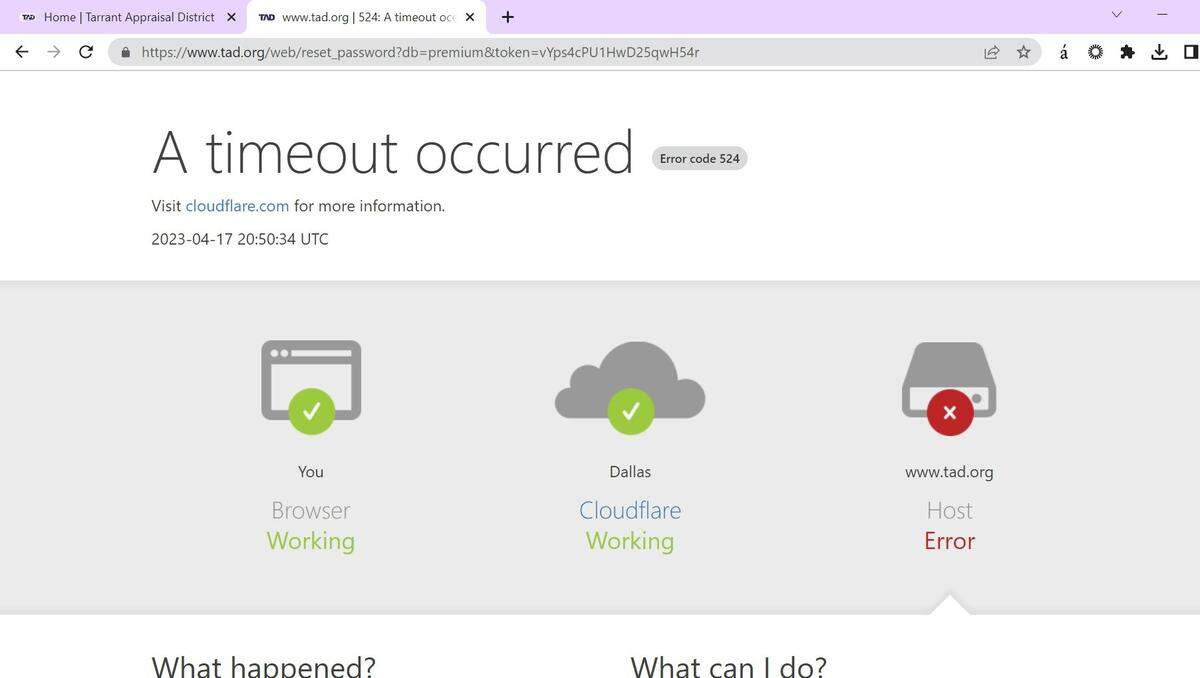This screenshot has width=1200, height=678.
Task: Switch to Home | Tarrant Appraisal District tab
Action: click(x=128, y=17)
